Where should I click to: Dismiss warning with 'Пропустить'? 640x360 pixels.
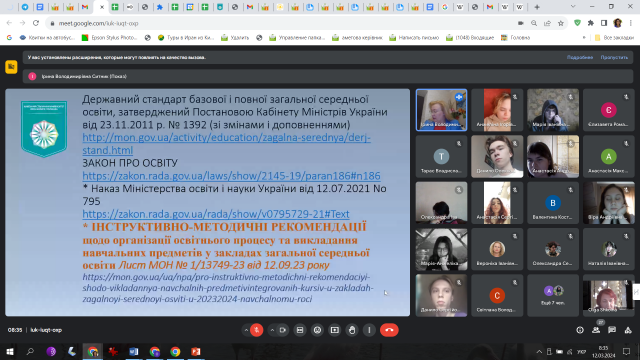pyautogui.click(x=614, y=58)
